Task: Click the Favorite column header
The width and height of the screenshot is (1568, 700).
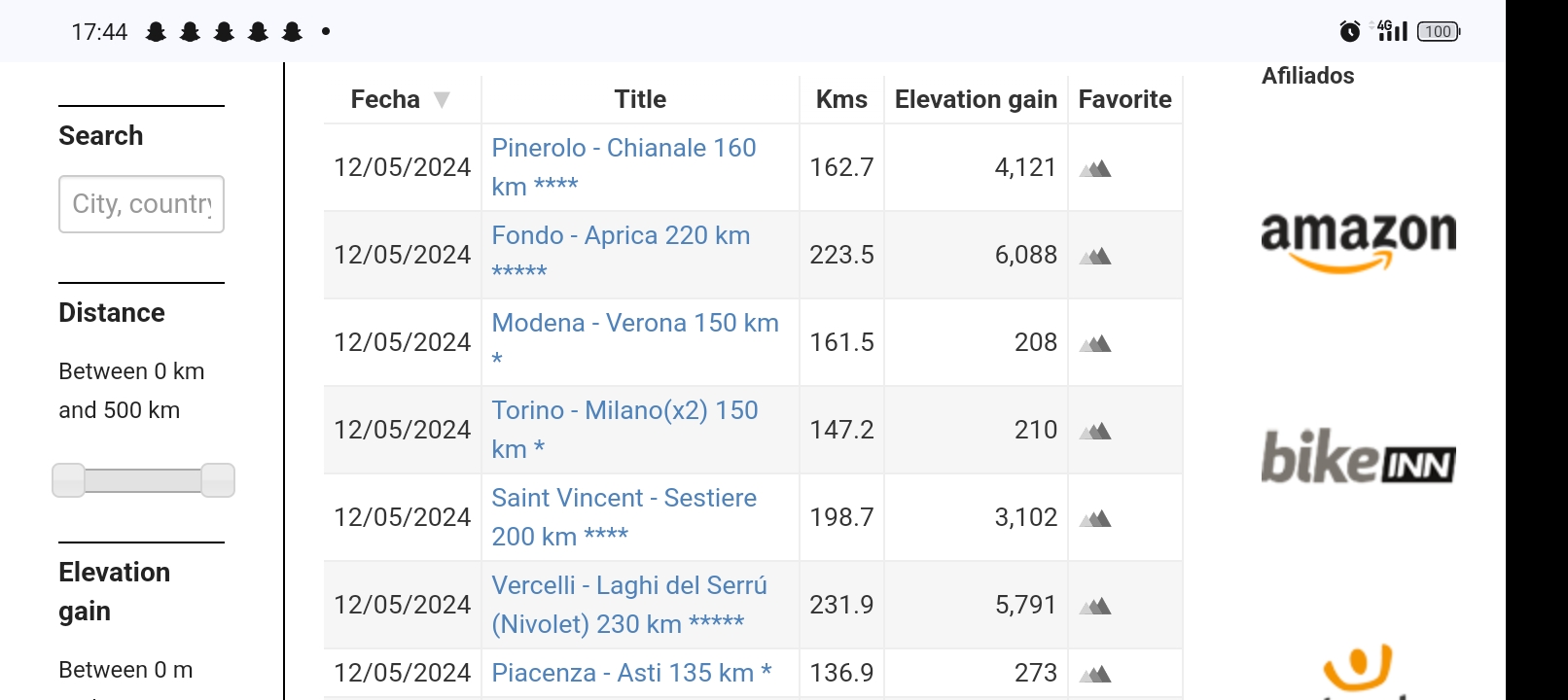Action: [x=1124, y=99]
